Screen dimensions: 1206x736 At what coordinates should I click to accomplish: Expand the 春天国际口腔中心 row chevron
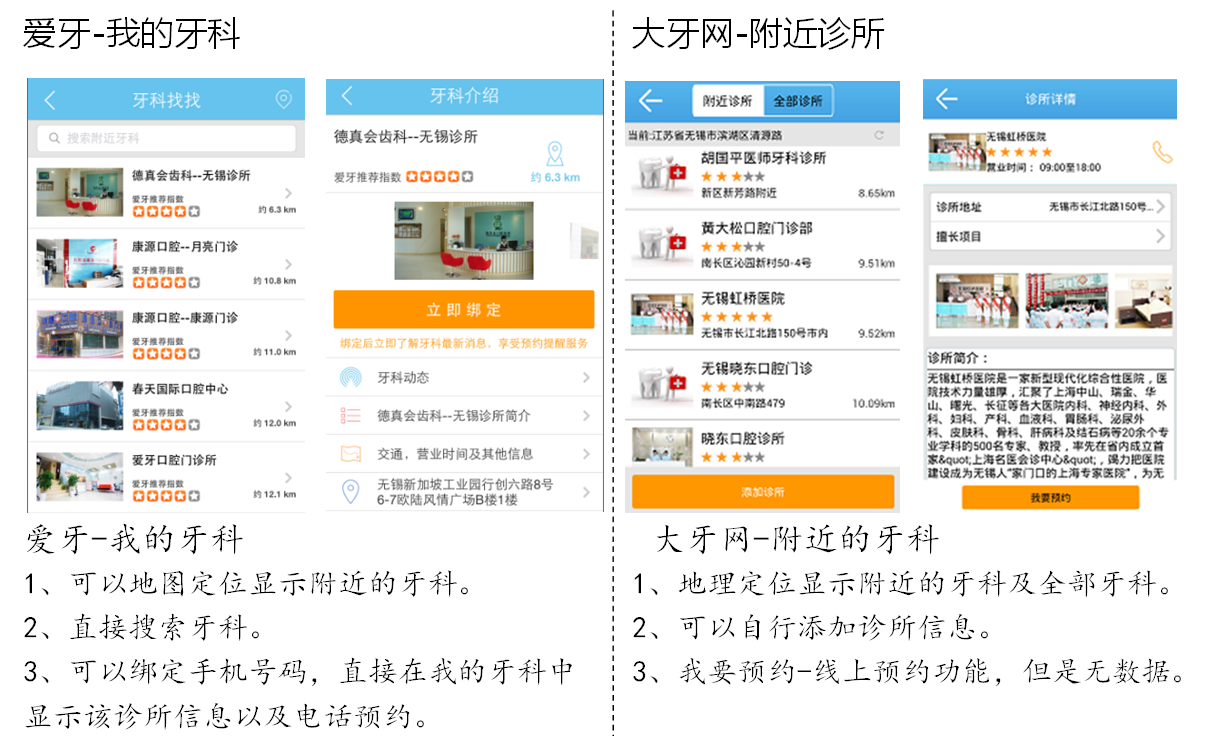288,406
